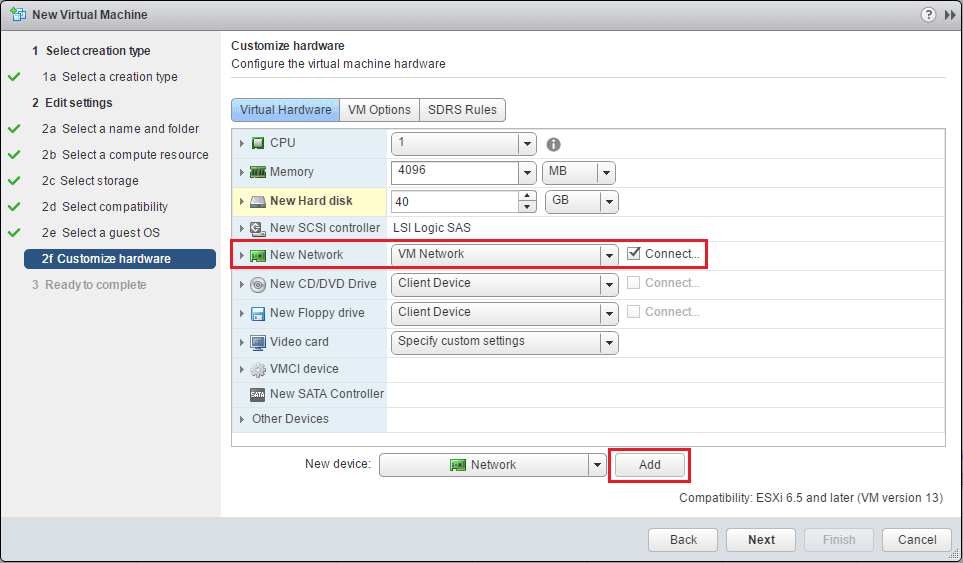Viewport: 963px width, 563px height.
Task: Click the Memory value field showing 4096
Action: [x=454, y=173]
